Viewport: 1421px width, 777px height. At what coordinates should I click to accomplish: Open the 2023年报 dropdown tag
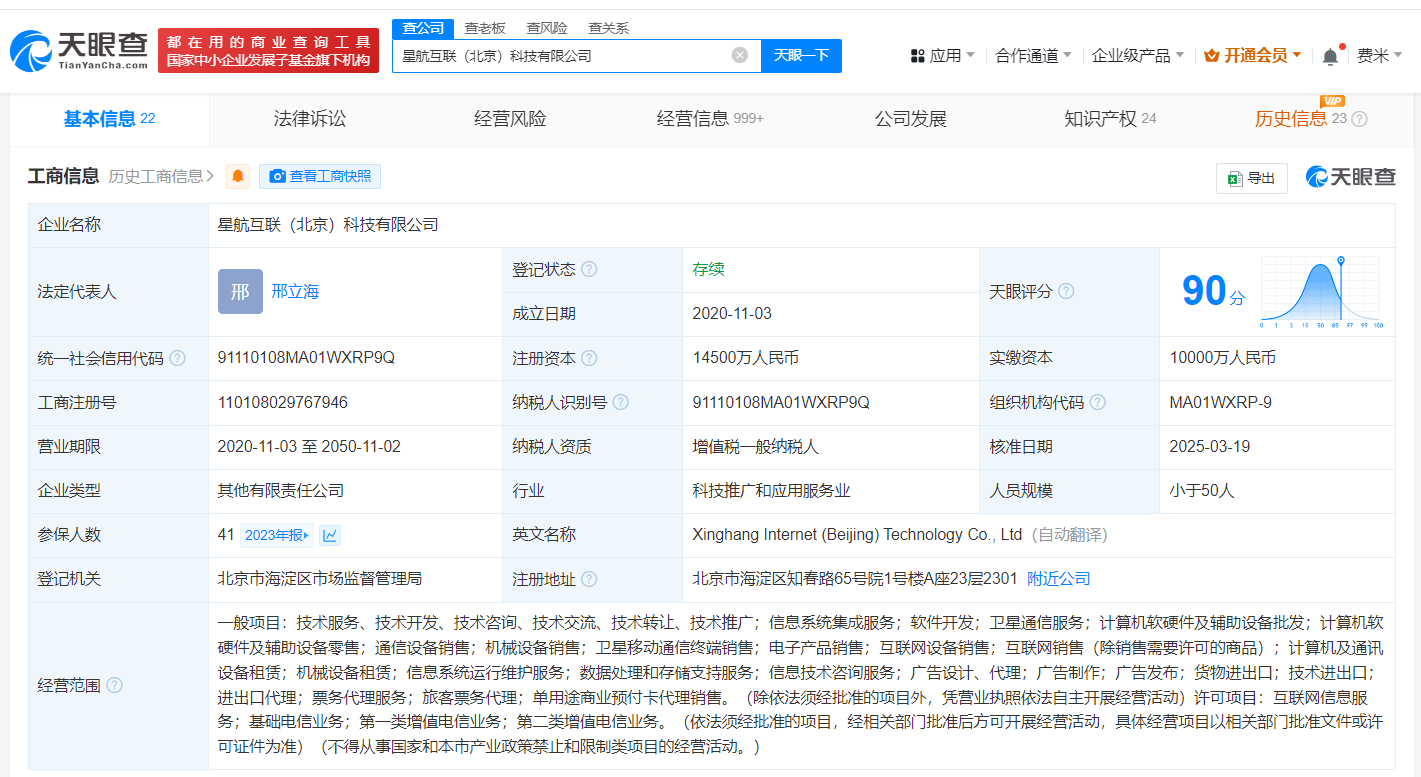(x=276, y=536)
